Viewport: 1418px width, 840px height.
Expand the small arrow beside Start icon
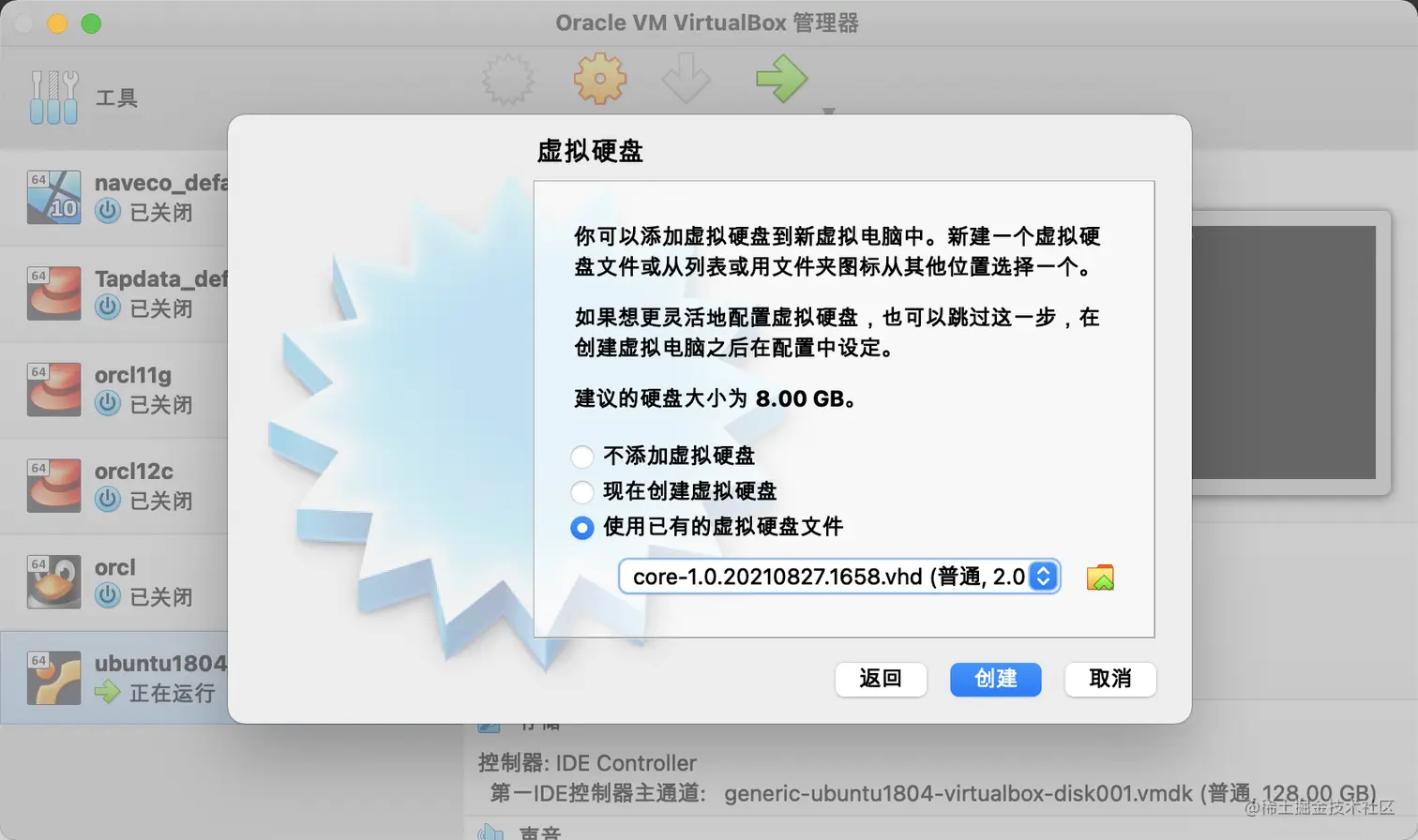tap(828, 111)
